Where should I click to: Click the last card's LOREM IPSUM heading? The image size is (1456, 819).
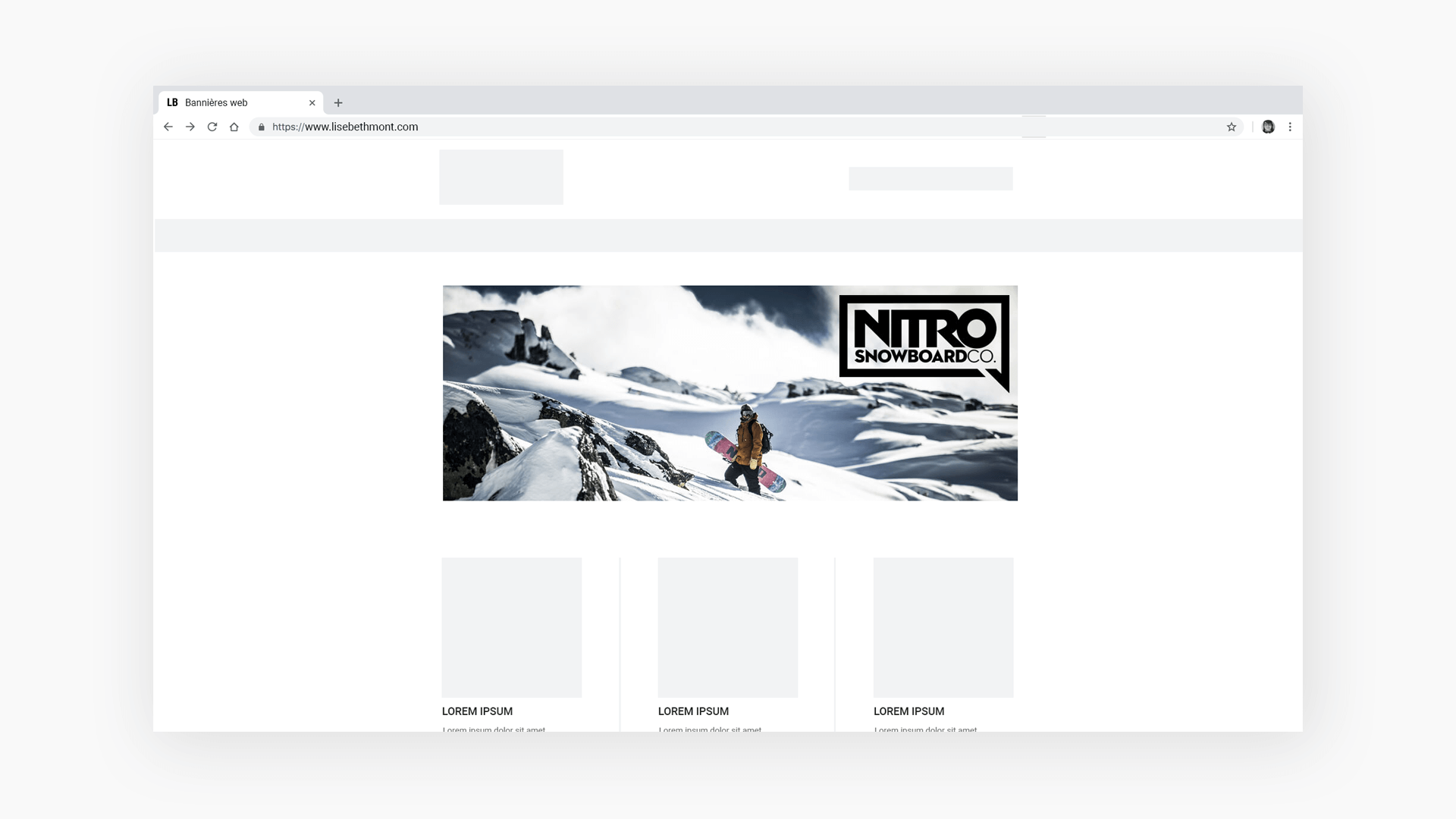pyautogui.click(x=908, y=711)
